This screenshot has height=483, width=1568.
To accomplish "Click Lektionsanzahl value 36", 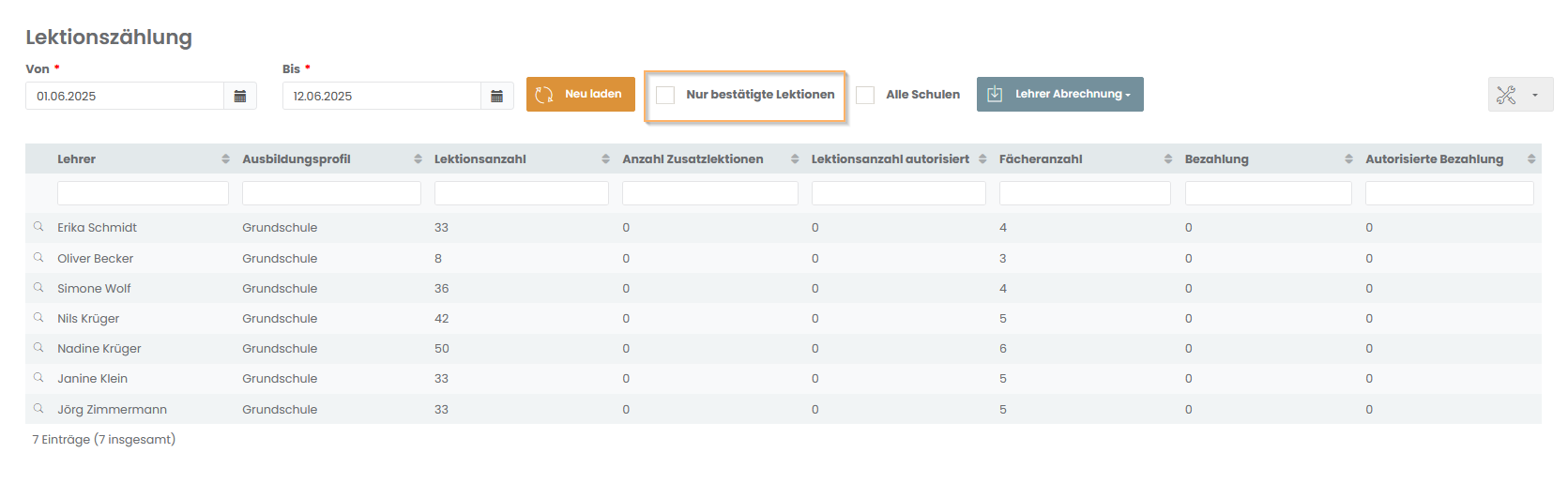I will 442,288.
